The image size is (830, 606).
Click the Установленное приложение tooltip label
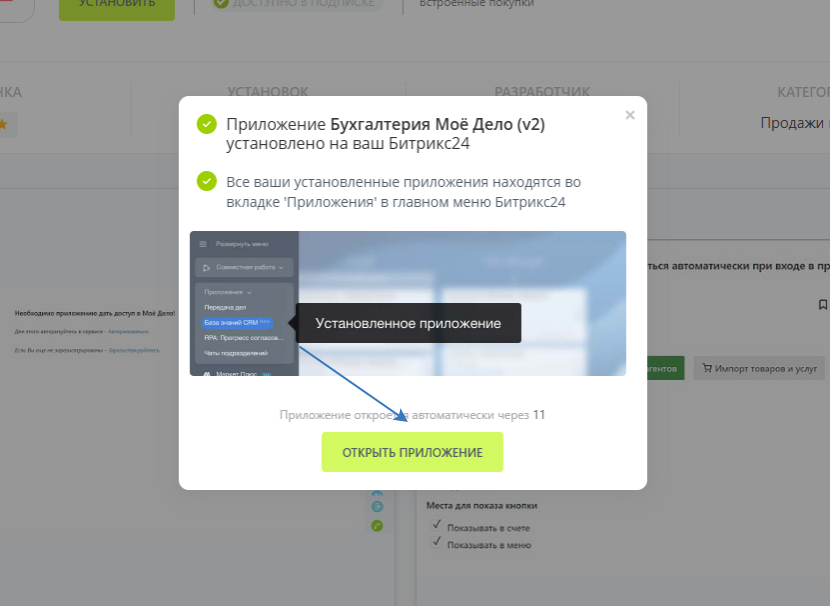pyautogui.click(x=408, y=323)
